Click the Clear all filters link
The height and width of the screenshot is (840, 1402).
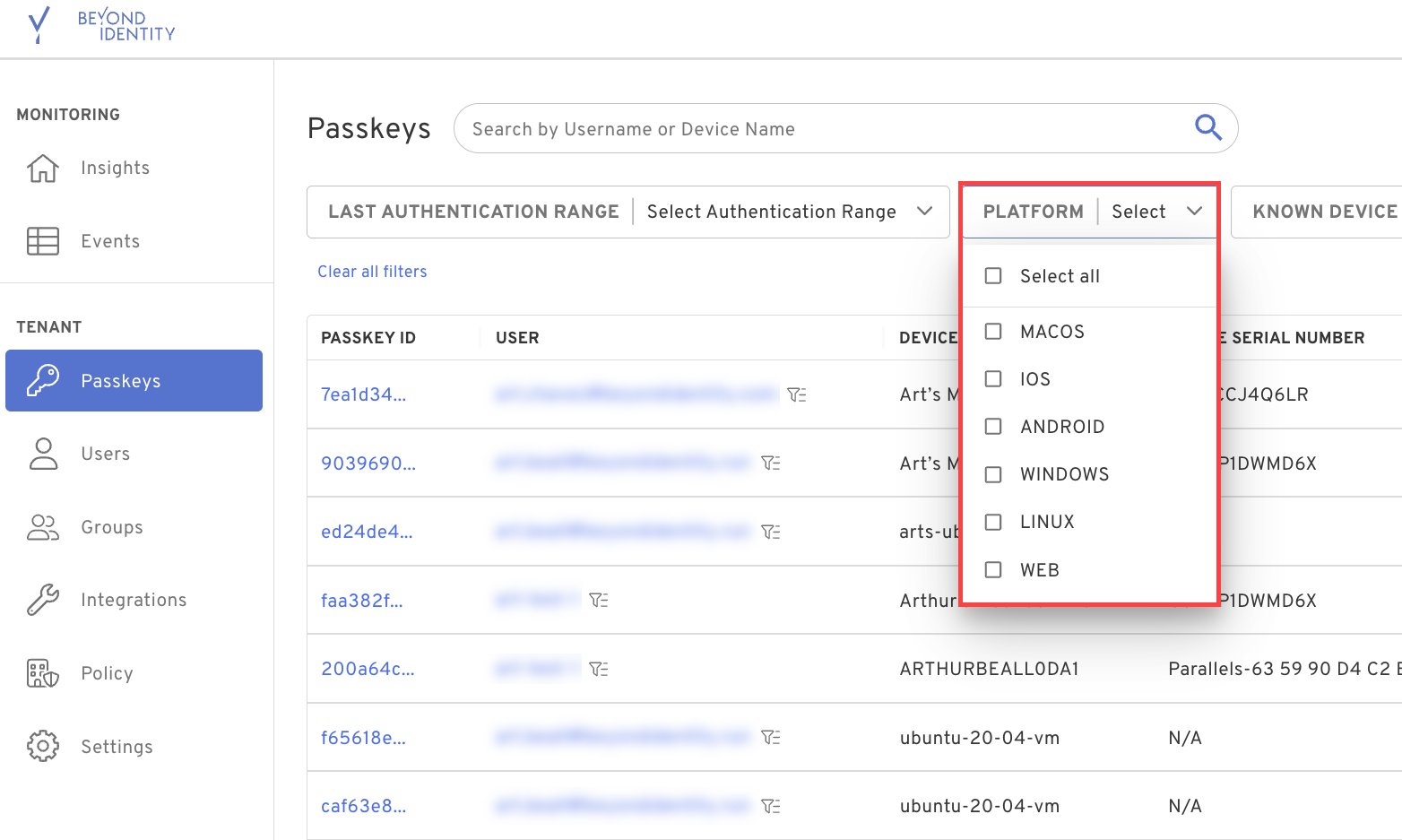(x=372, y=271)
